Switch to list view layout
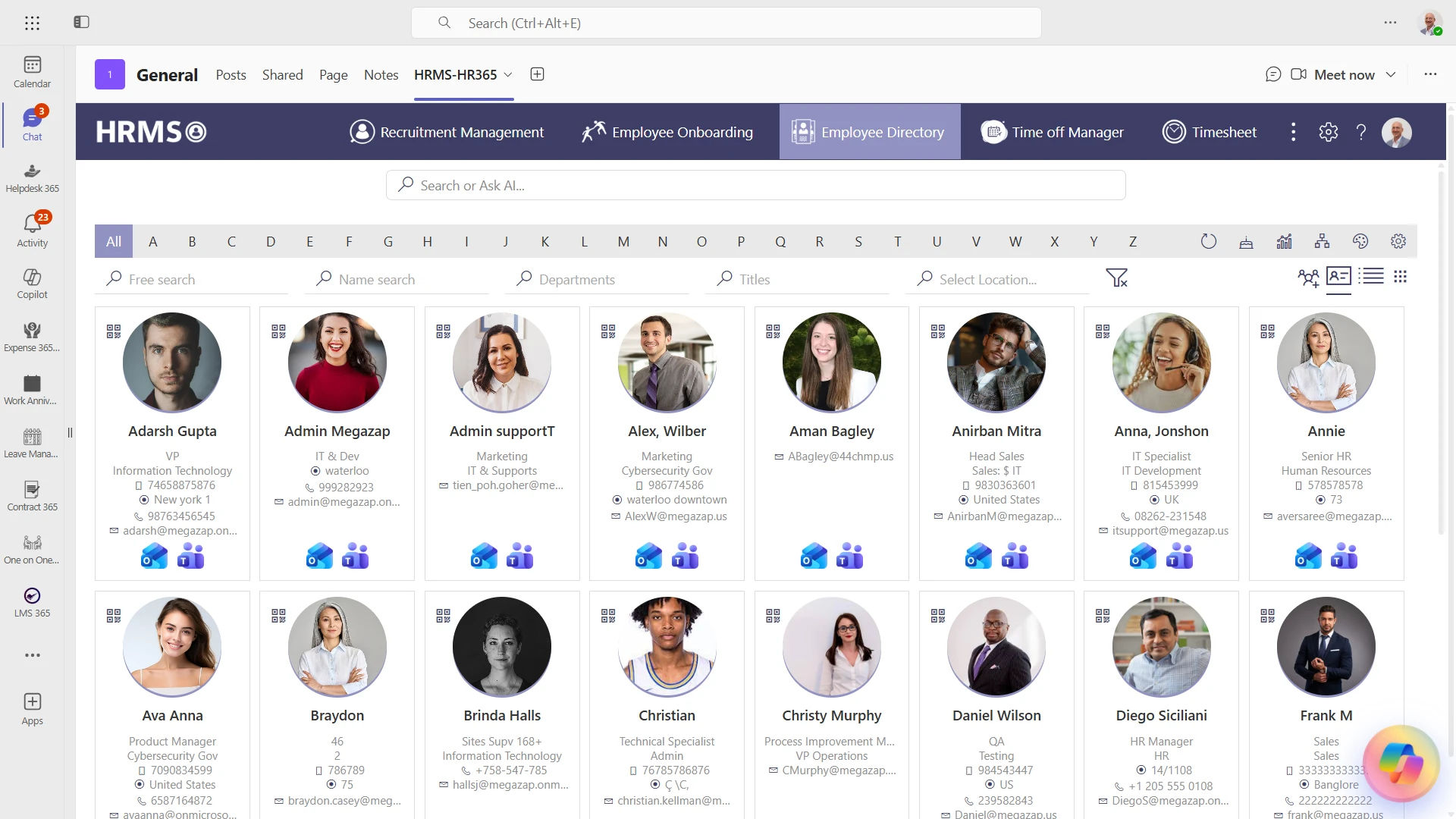Screen dimensions: 1456x819 click(x=1371, y=276)
